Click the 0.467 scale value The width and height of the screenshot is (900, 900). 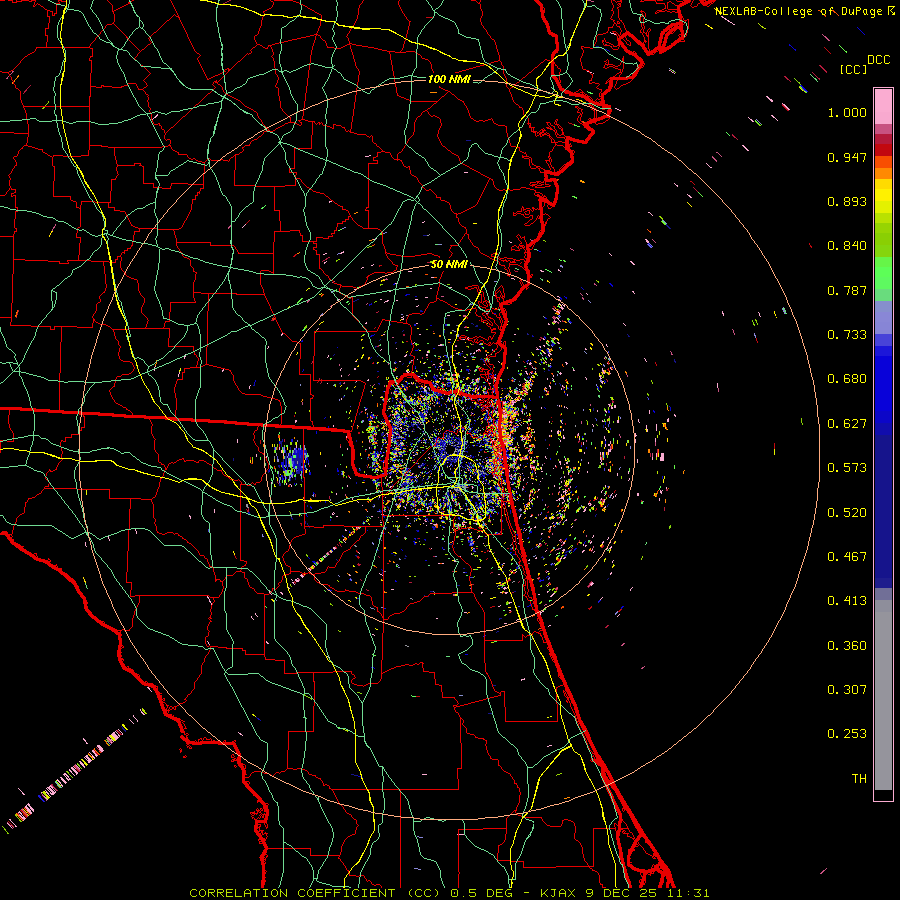coord(847,557)
